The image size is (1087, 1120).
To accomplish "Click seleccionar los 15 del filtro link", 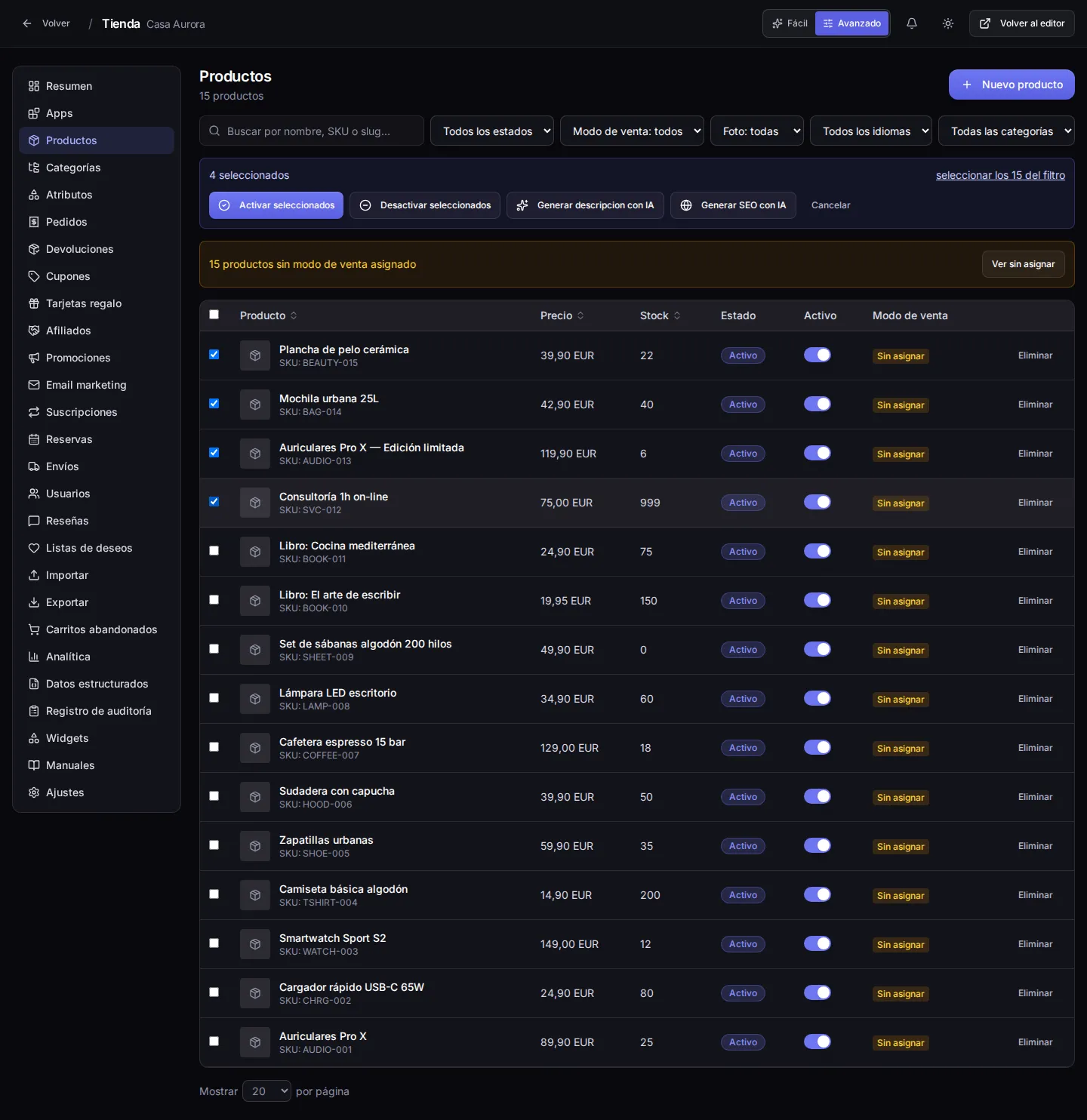I will pos(1000,175).
